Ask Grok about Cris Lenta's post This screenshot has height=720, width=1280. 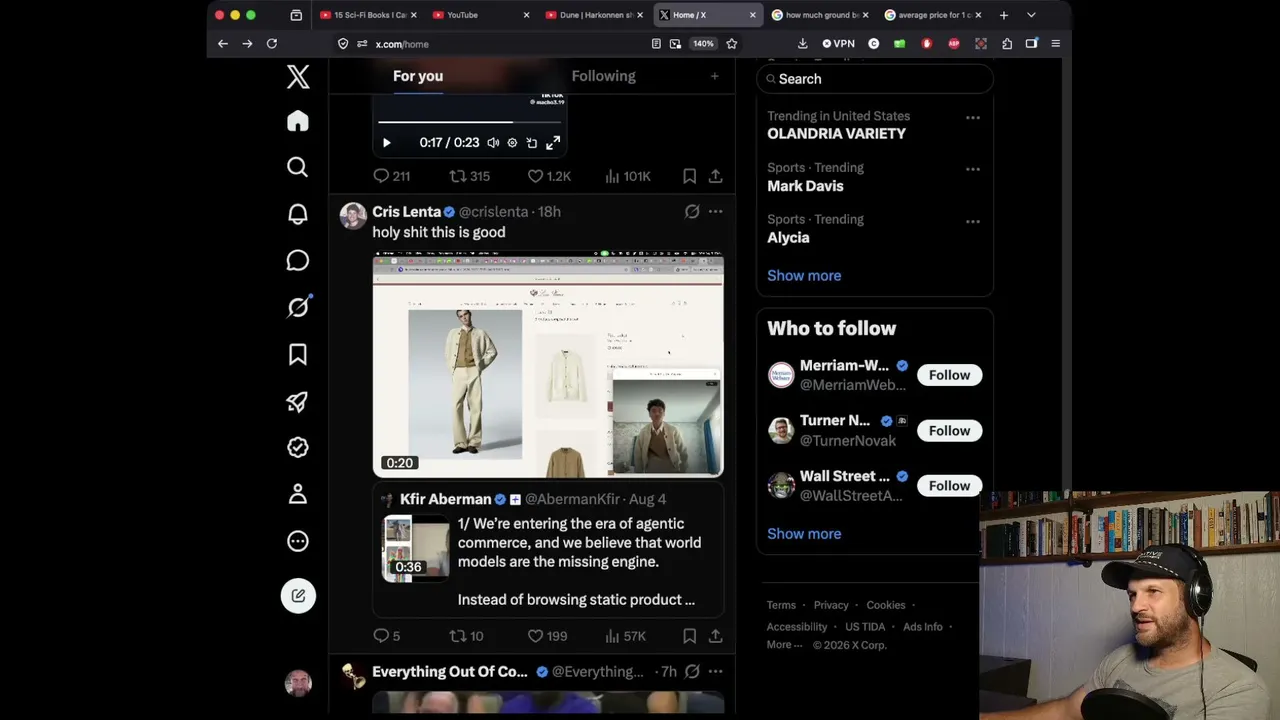pos(692,212)
